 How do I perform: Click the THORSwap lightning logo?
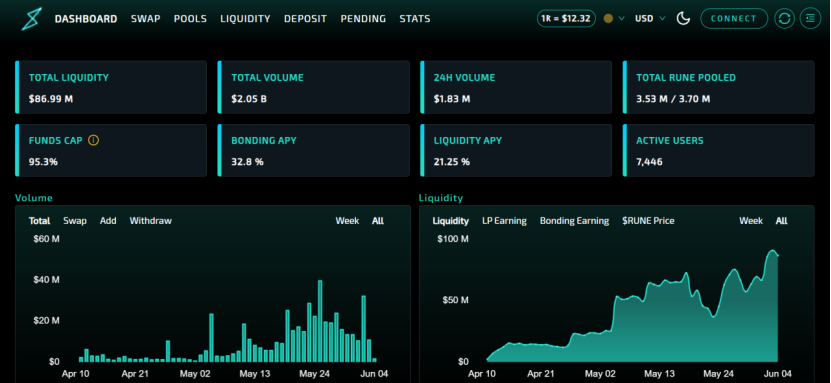(x=31, y=19)
